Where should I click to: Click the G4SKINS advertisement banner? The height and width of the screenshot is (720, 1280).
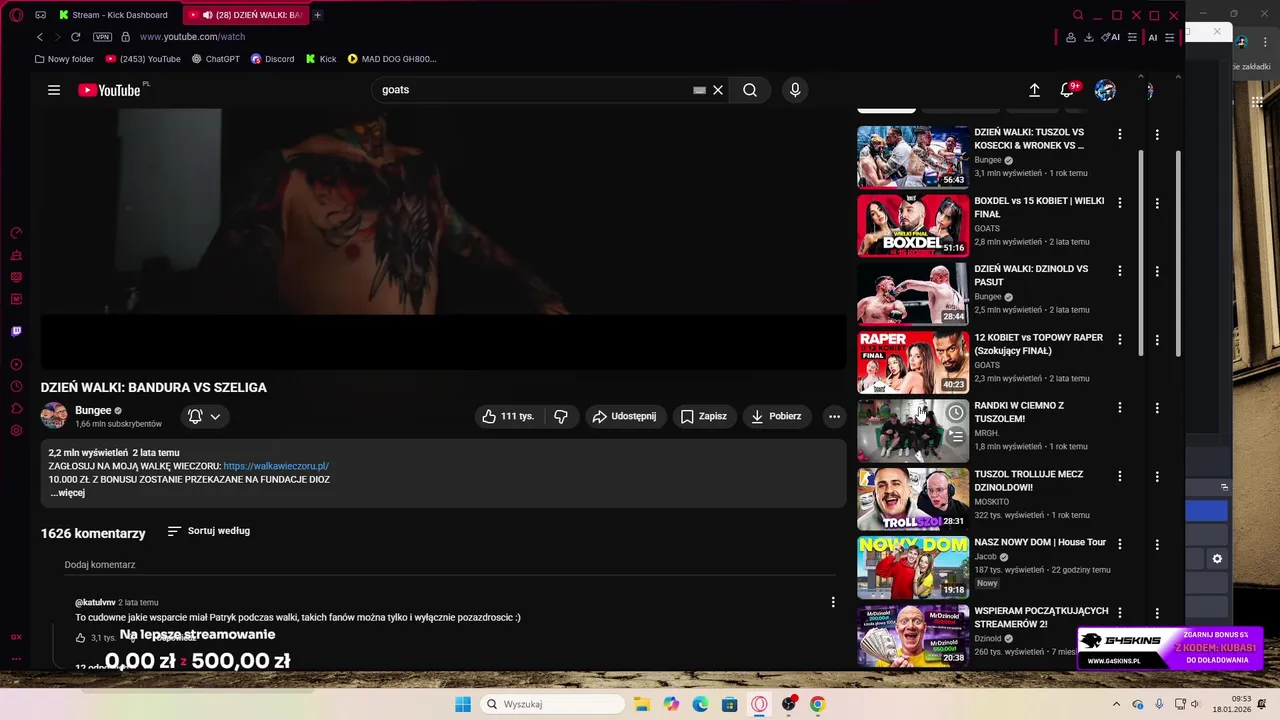(x=1171, y=648)
